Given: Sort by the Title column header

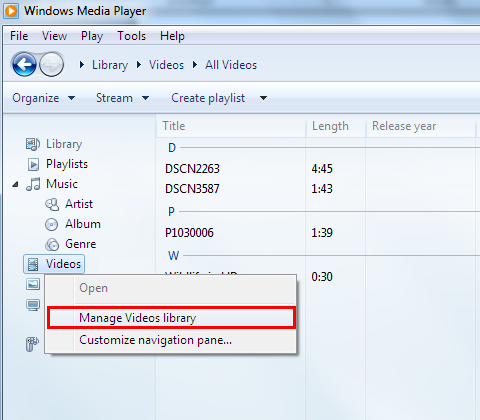Looking at the screenshot, I should (x=231, y=126).
